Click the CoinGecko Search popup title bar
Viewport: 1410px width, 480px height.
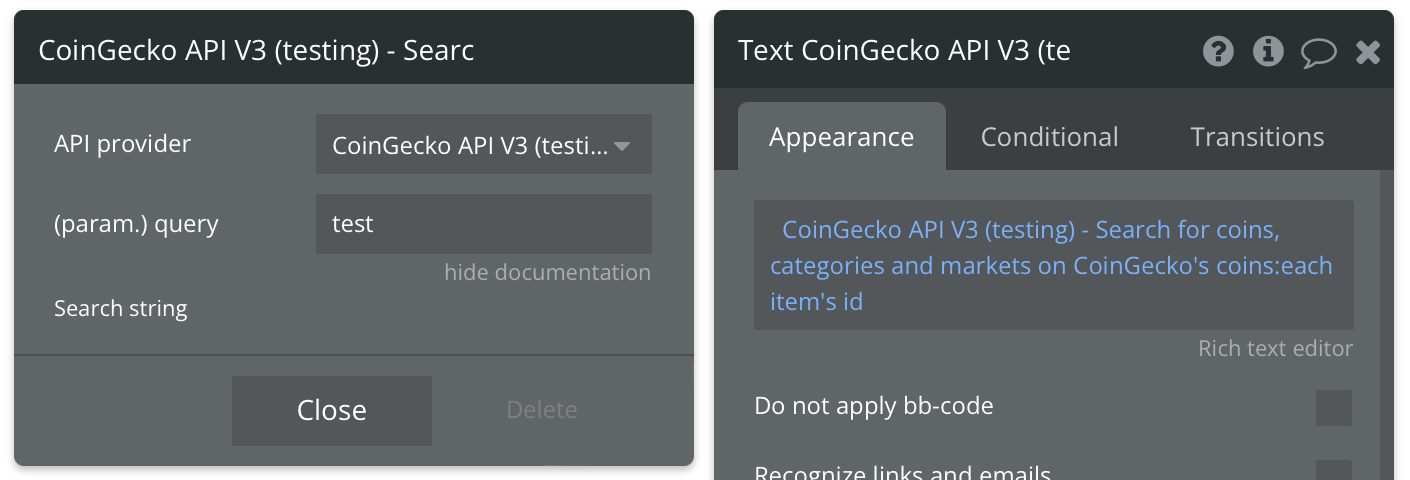tap(354, 49)
